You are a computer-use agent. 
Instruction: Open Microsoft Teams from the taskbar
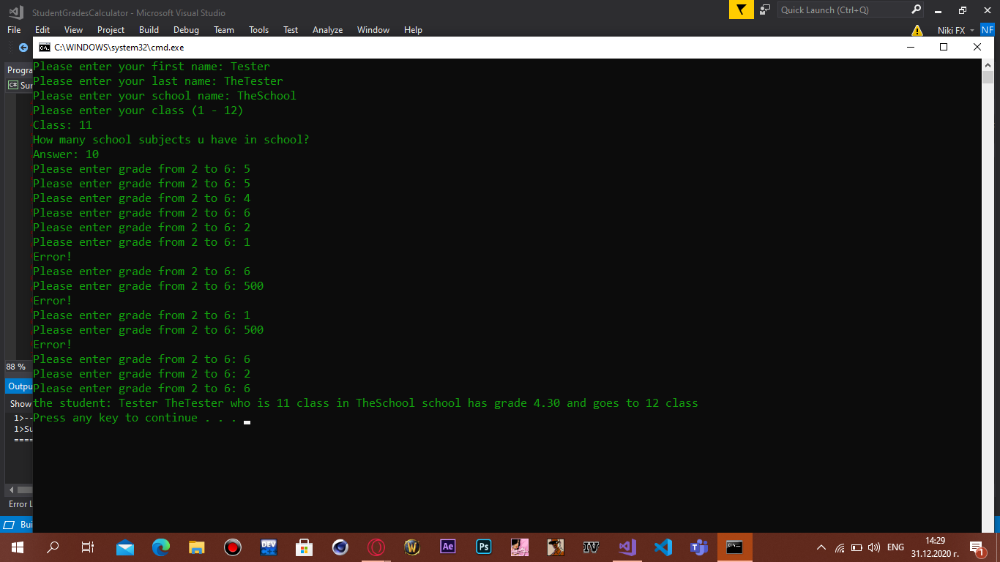click(x=699, y=547)
